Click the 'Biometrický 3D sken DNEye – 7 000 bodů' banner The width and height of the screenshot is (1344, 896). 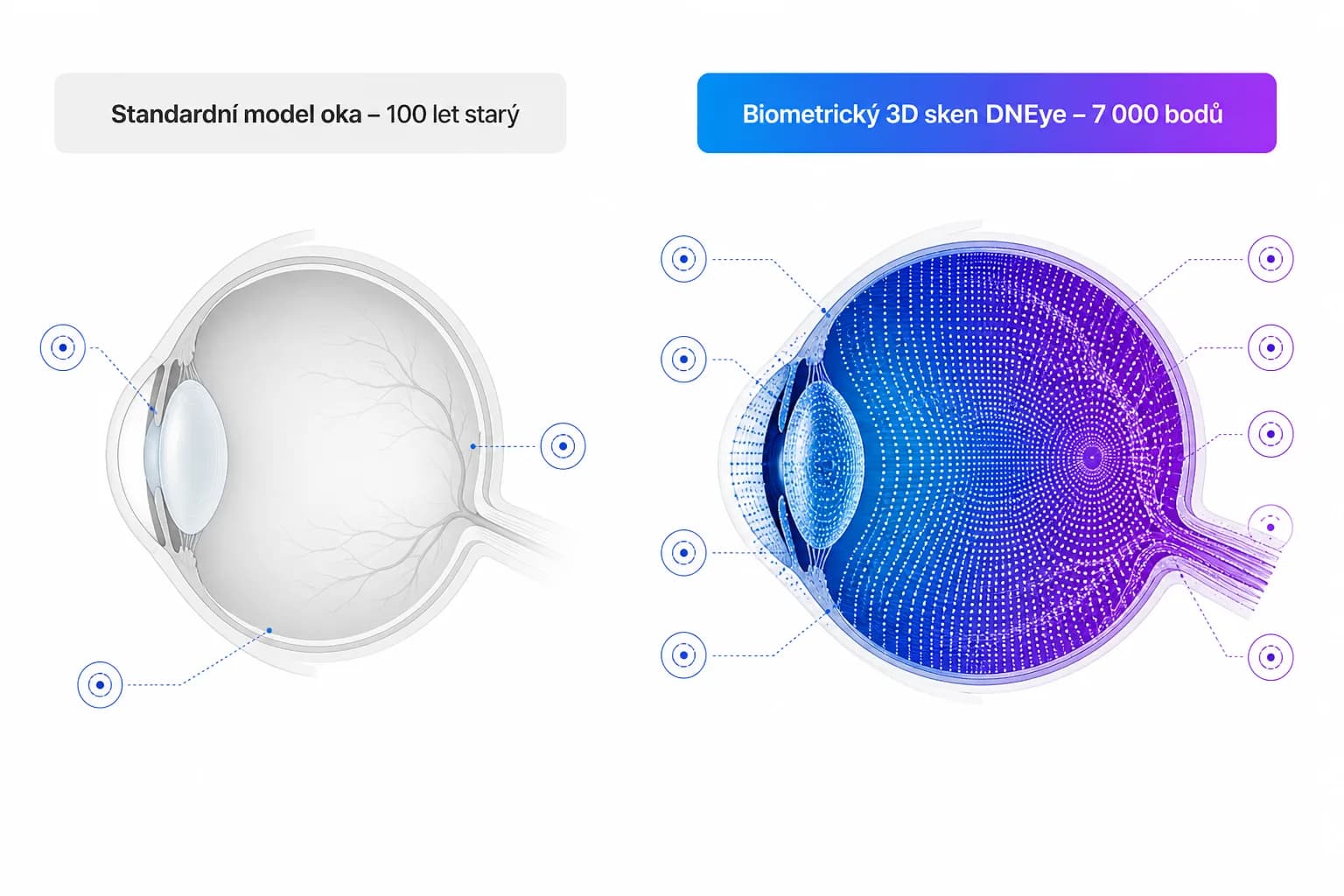987,114
